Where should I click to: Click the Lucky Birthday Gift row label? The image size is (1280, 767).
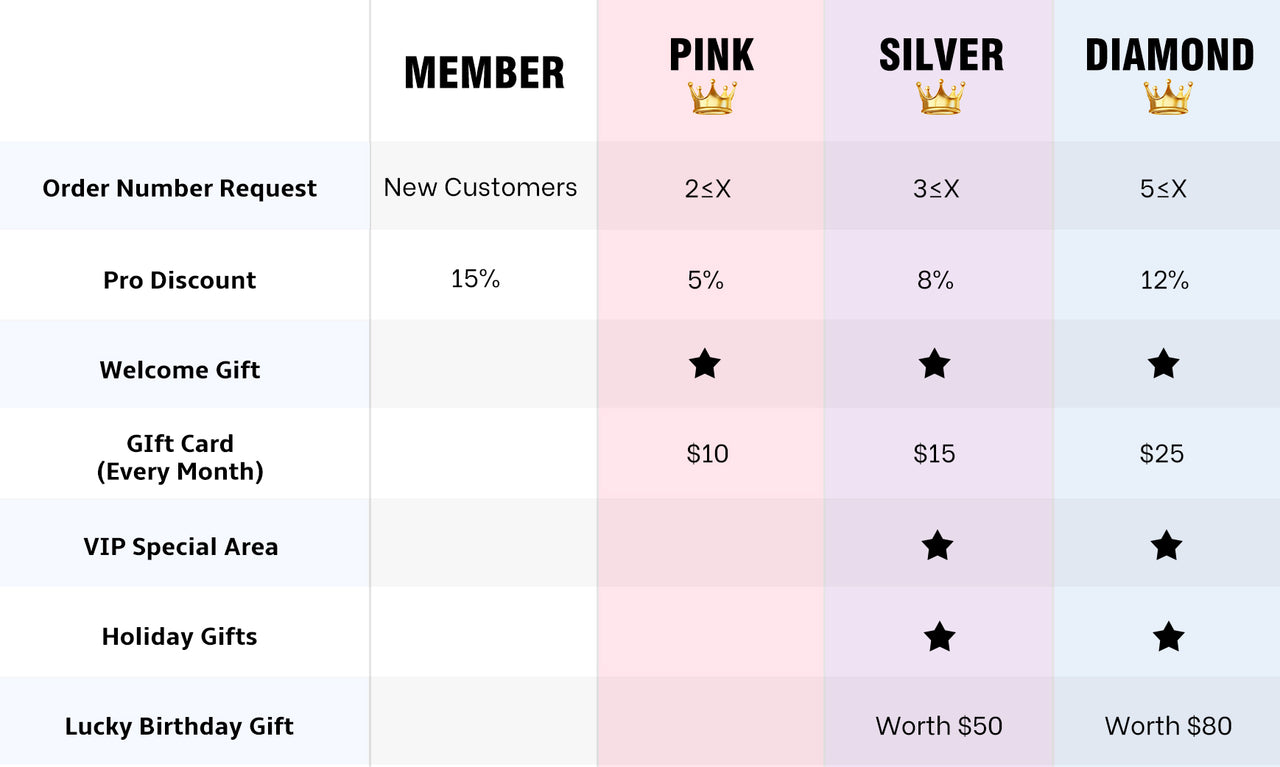180,727
